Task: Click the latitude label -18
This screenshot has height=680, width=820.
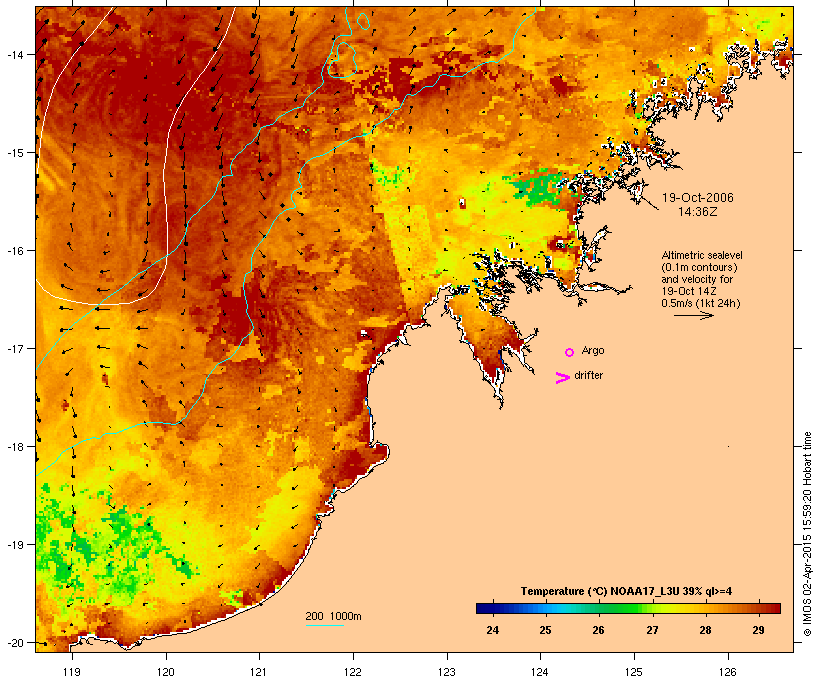Action: pos(14,447)
